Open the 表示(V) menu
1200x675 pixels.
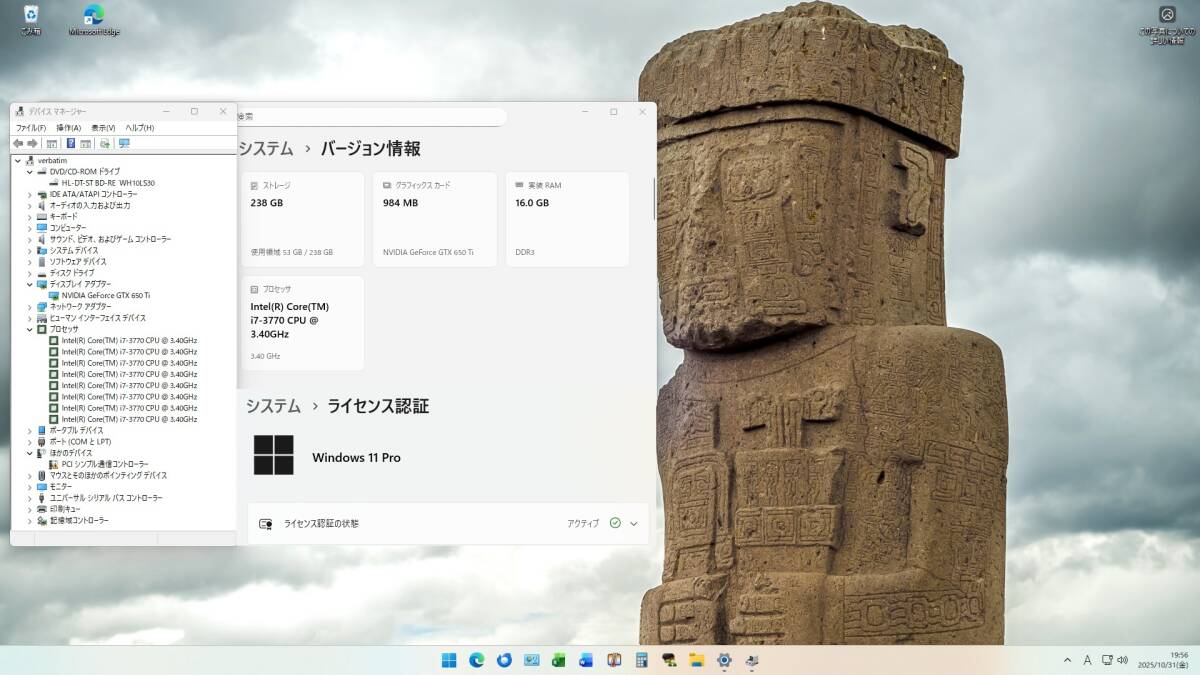click(103, 128)
